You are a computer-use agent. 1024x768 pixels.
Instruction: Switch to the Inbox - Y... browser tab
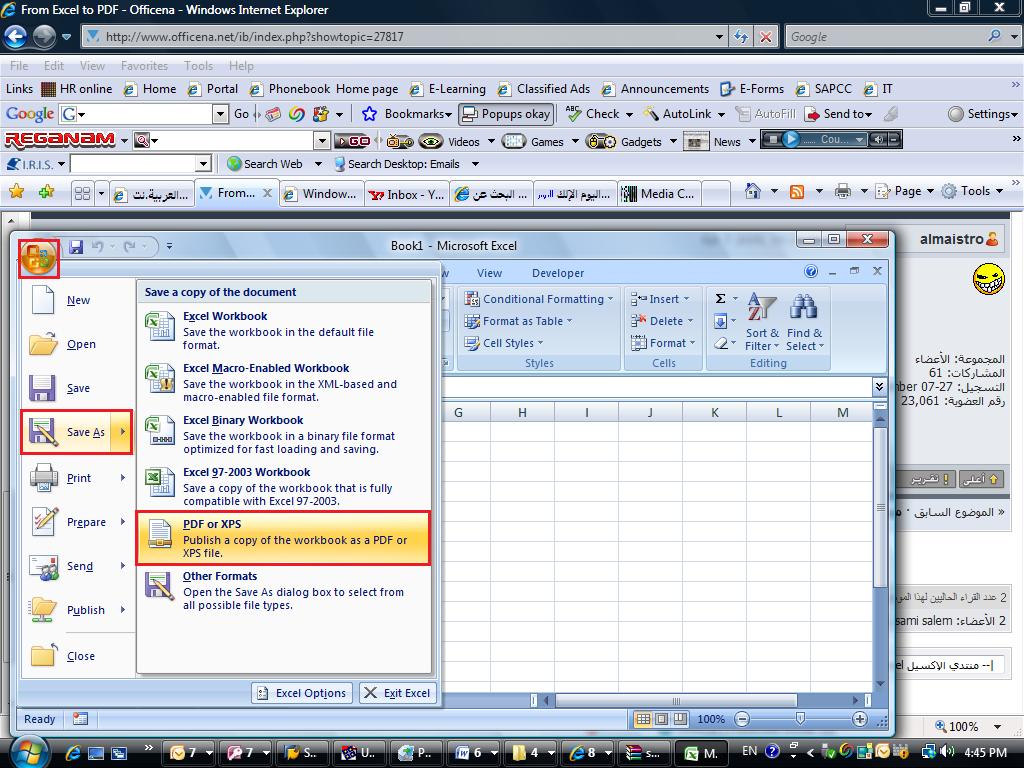click(407, 194)
